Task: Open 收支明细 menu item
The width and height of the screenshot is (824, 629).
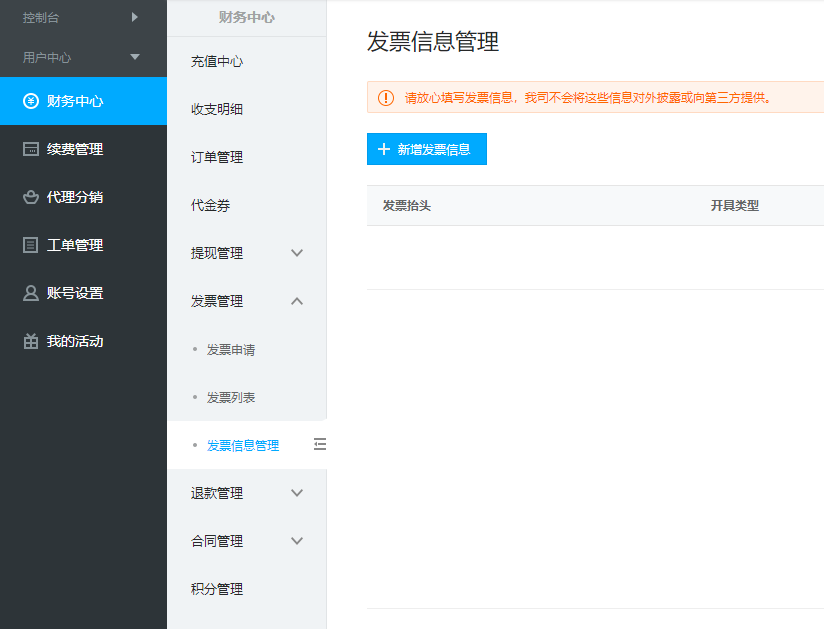Action: [x=217, y=109]
